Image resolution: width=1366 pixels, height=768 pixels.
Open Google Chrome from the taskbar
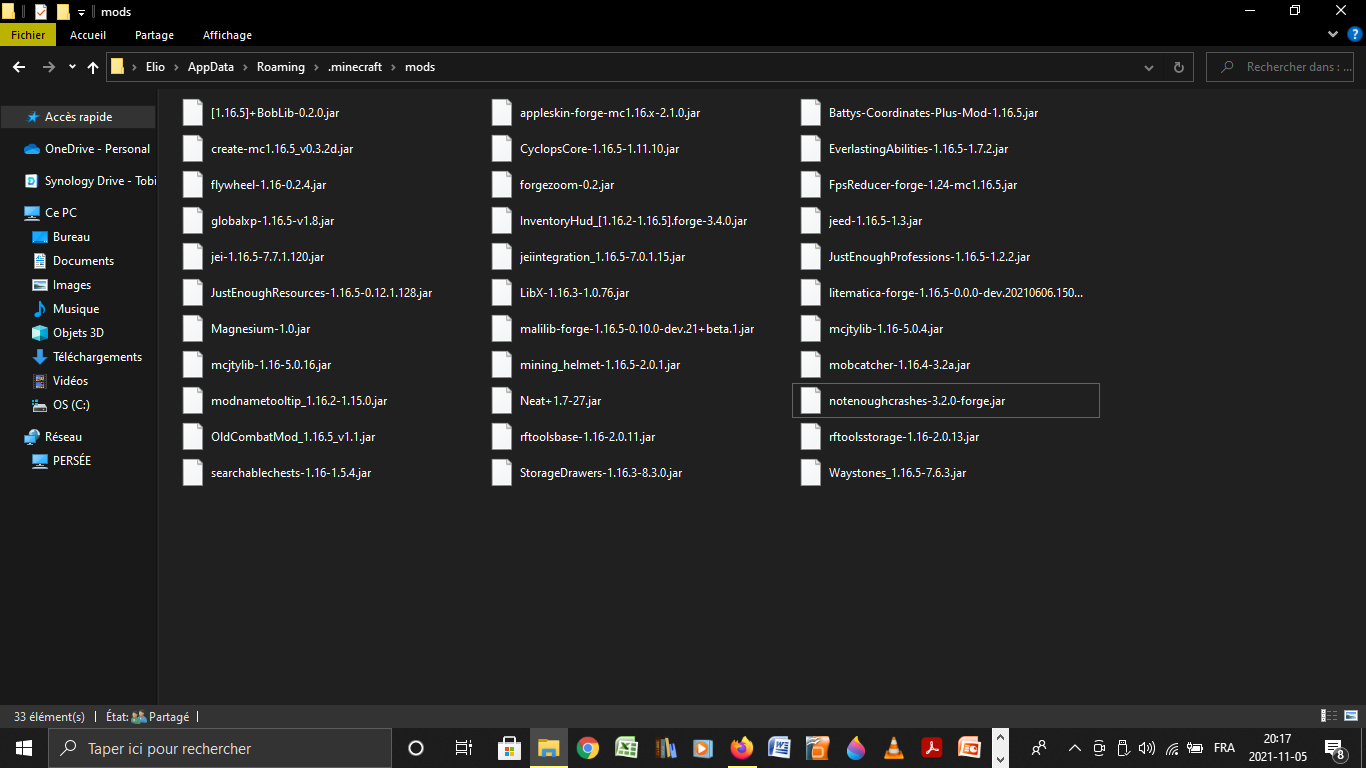[588, 748]
